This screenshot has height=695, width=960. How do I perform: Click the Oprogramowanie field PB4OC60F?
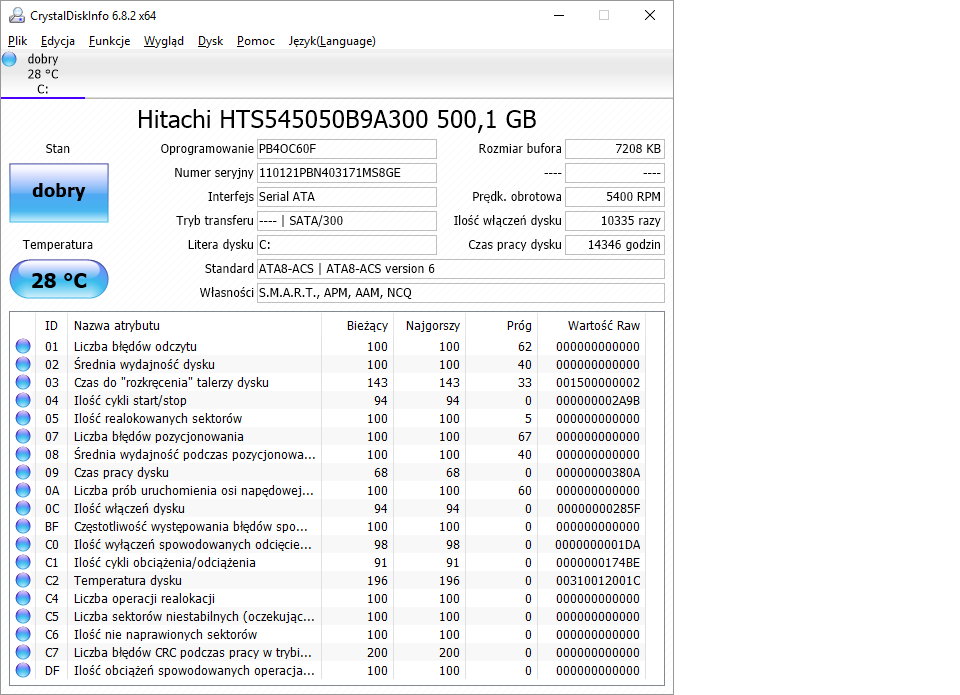[347, 149]
